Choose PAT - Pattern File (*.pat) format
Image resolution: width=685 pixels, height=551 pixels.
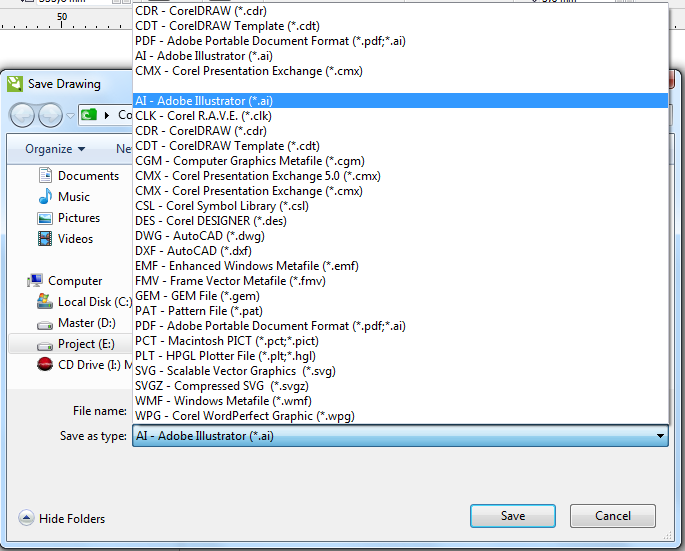click(401, 311)
